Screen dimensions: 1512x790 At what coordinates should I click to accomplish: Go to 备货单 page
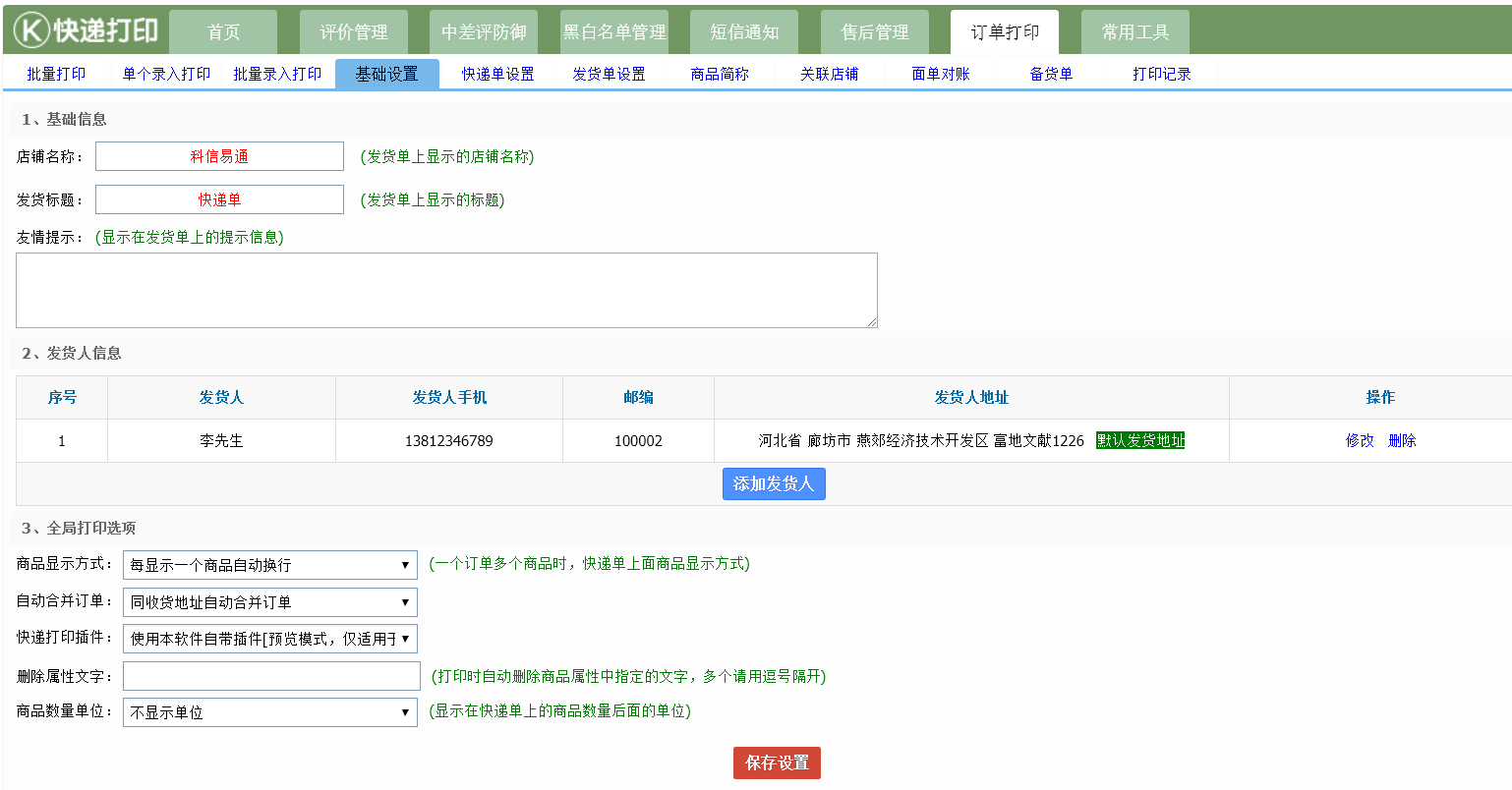(x=1051, y=74)
